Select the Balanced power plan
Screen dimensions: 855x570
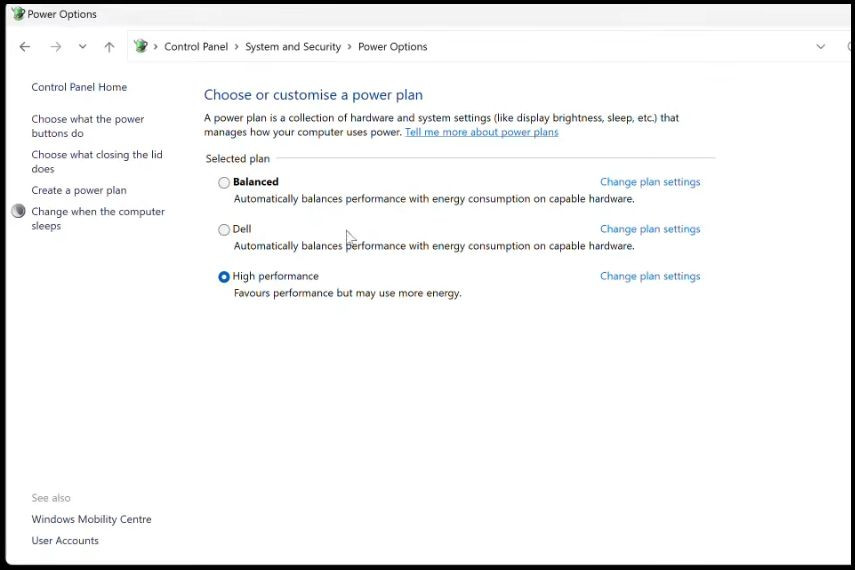224,183
